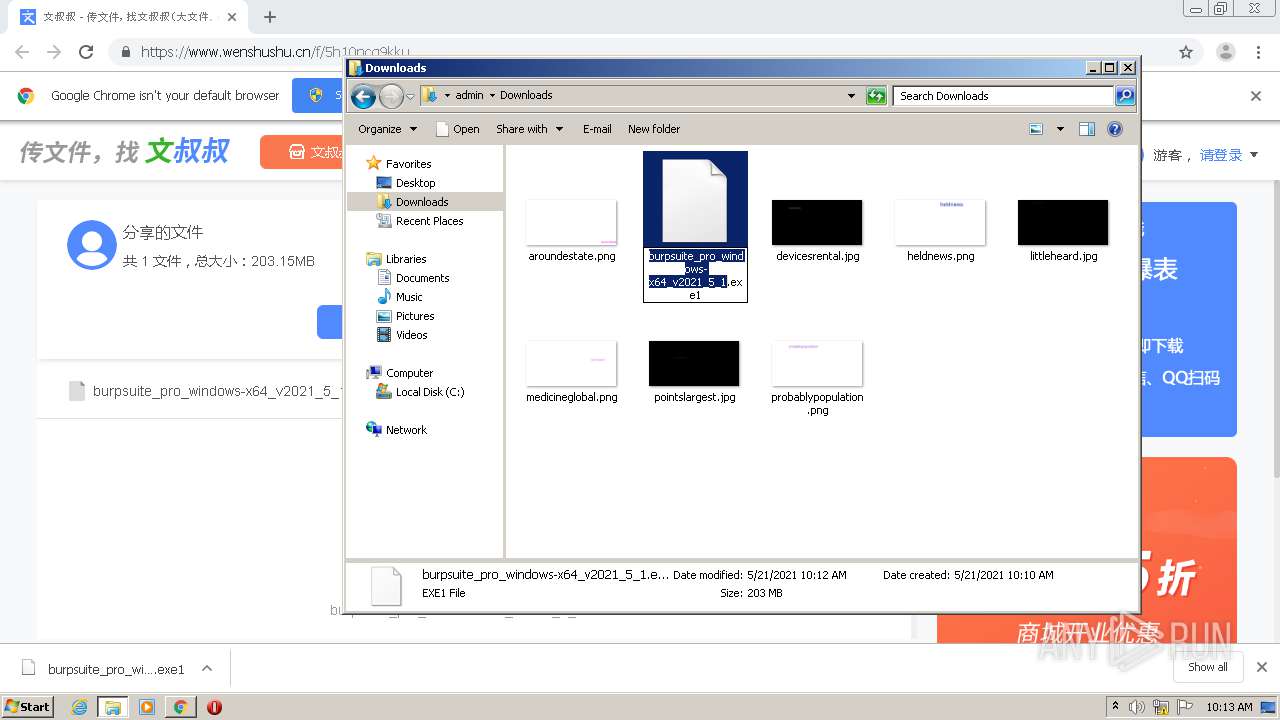This screenshot has width=1280, height=720.
Task: Click the volume speaker tray icon
Action: point(1137,707)
